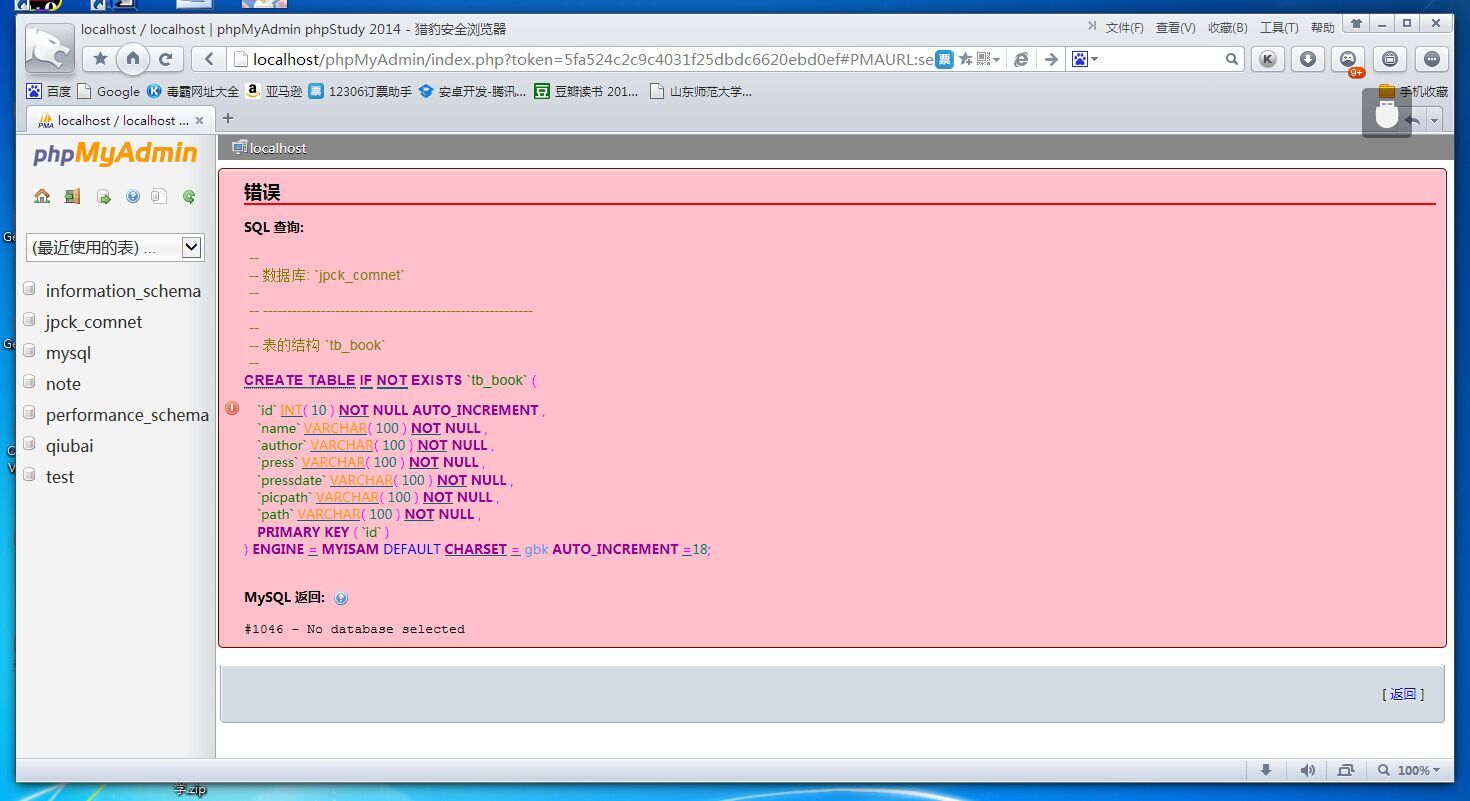Screen dimensions: 1470x801
Task: Open the K security toolbar button
Action: [1267, 59]
